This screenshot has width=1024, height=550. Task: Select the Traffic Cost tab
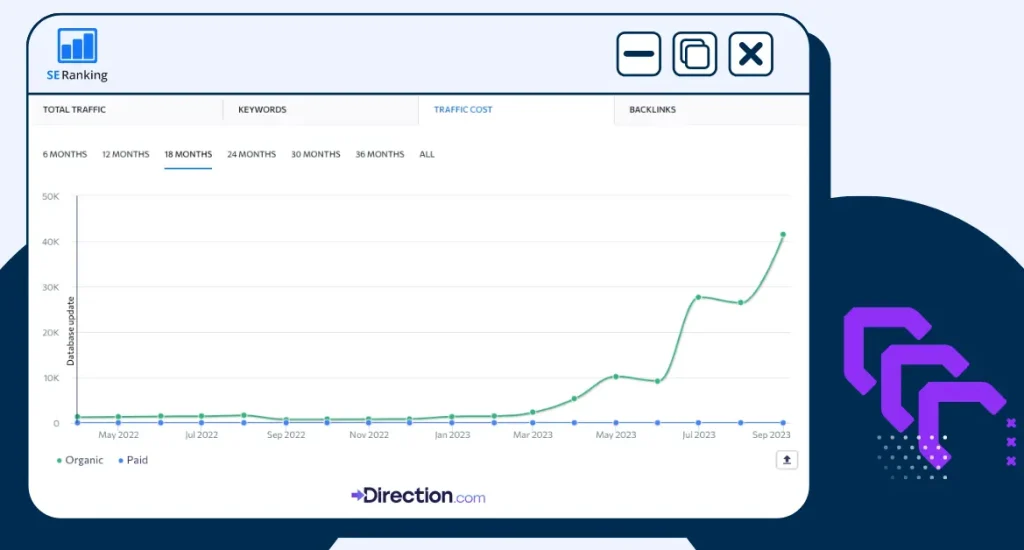[x=463, y=110]
